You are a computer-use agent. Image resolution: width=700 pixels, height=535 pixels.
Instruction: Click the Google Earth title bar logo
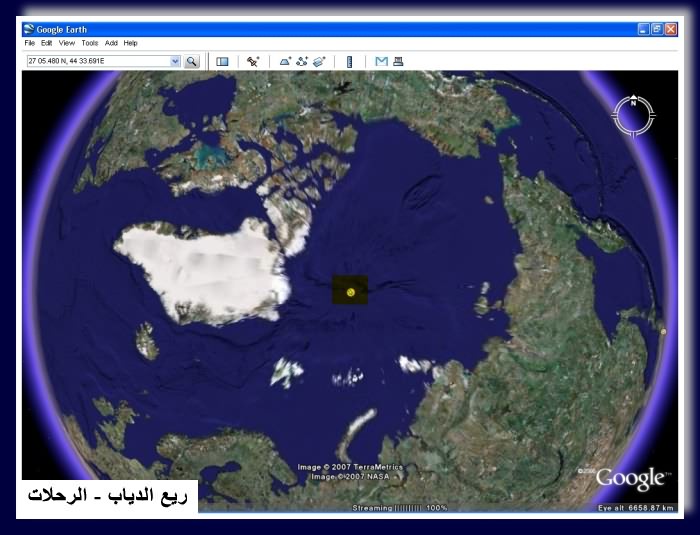click(x=29, y=29)
